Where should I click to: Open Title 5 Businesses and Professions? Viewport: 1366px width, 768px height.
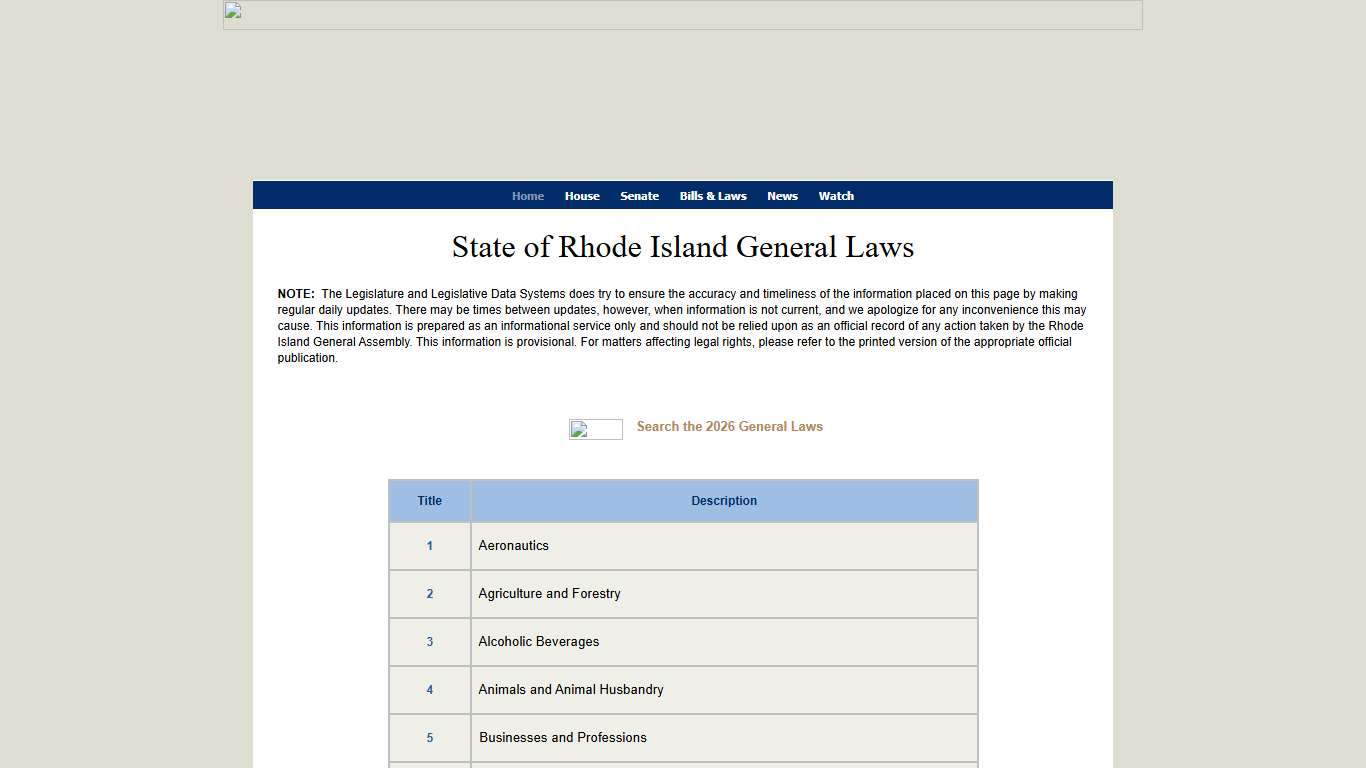(x=429, y=738)
